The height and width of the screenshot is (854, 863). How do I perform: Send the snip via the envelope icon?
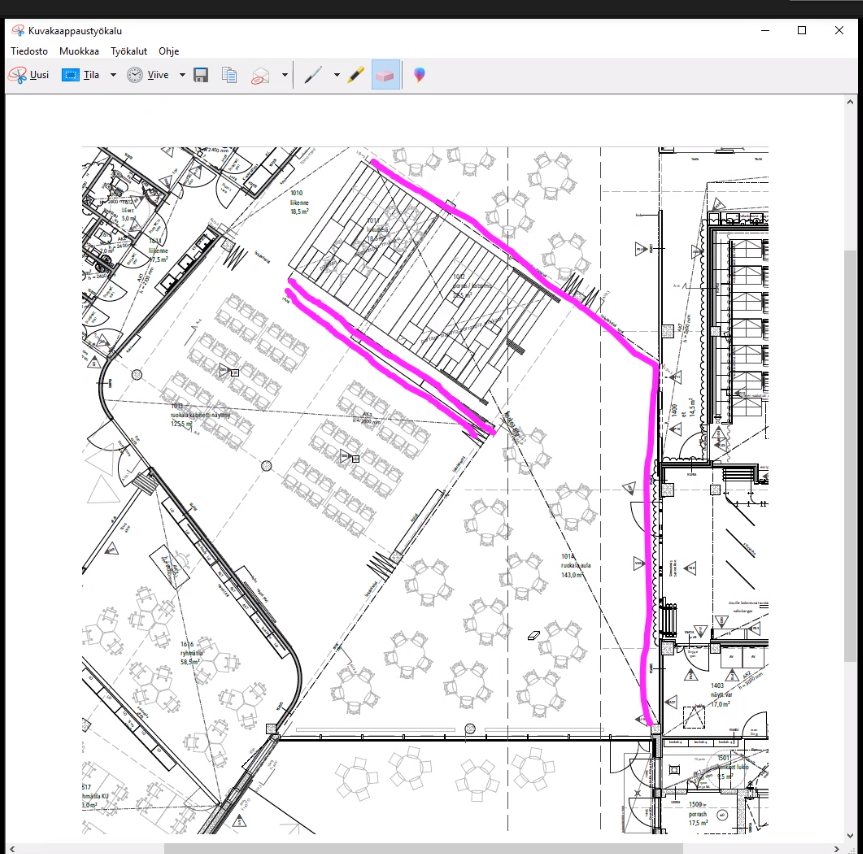coord(261,75)
